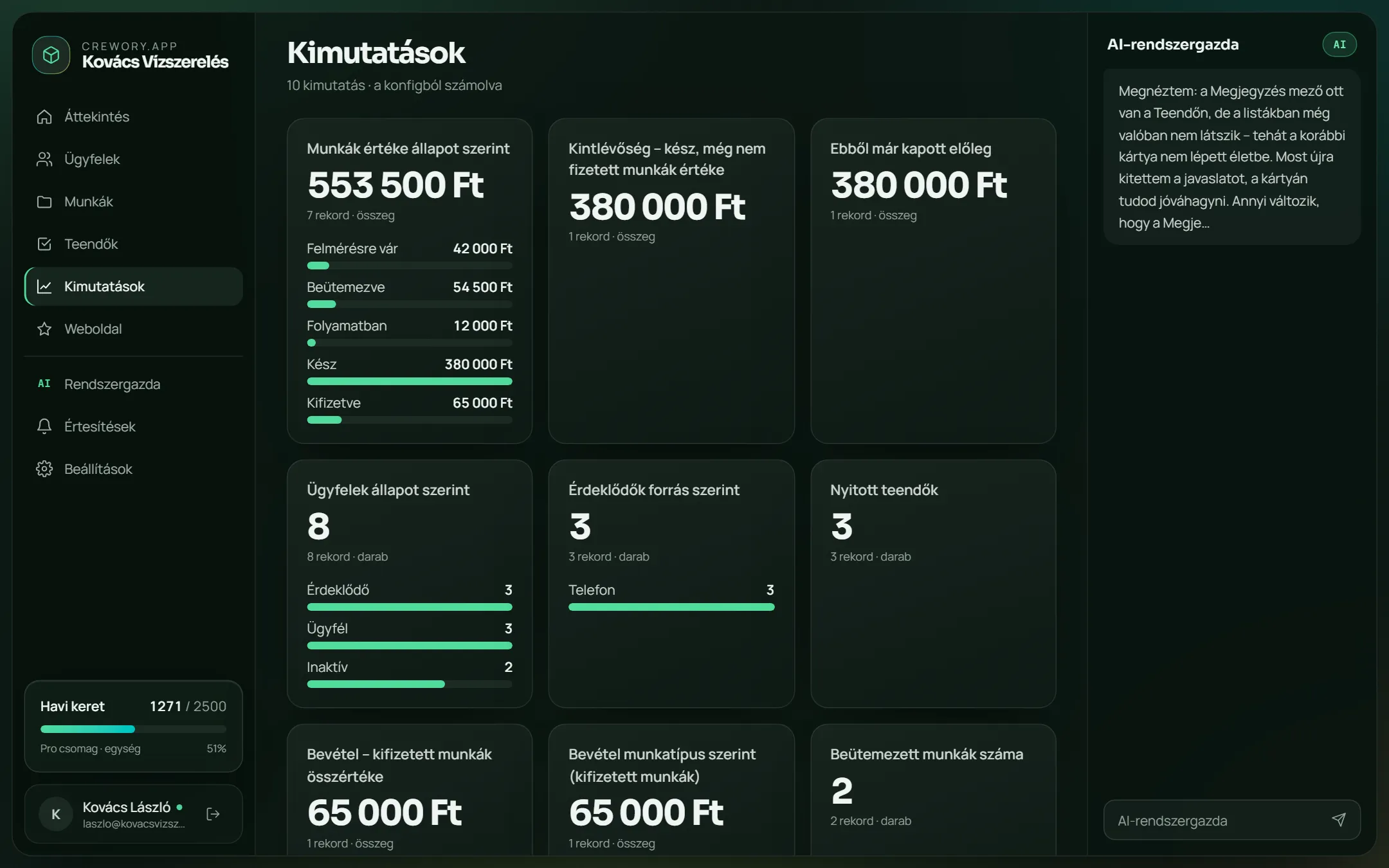This screenshot has height=868, width=1389.
Task: Select the Beütemezve 54 500 Ft row
Action: click(410, 294)
